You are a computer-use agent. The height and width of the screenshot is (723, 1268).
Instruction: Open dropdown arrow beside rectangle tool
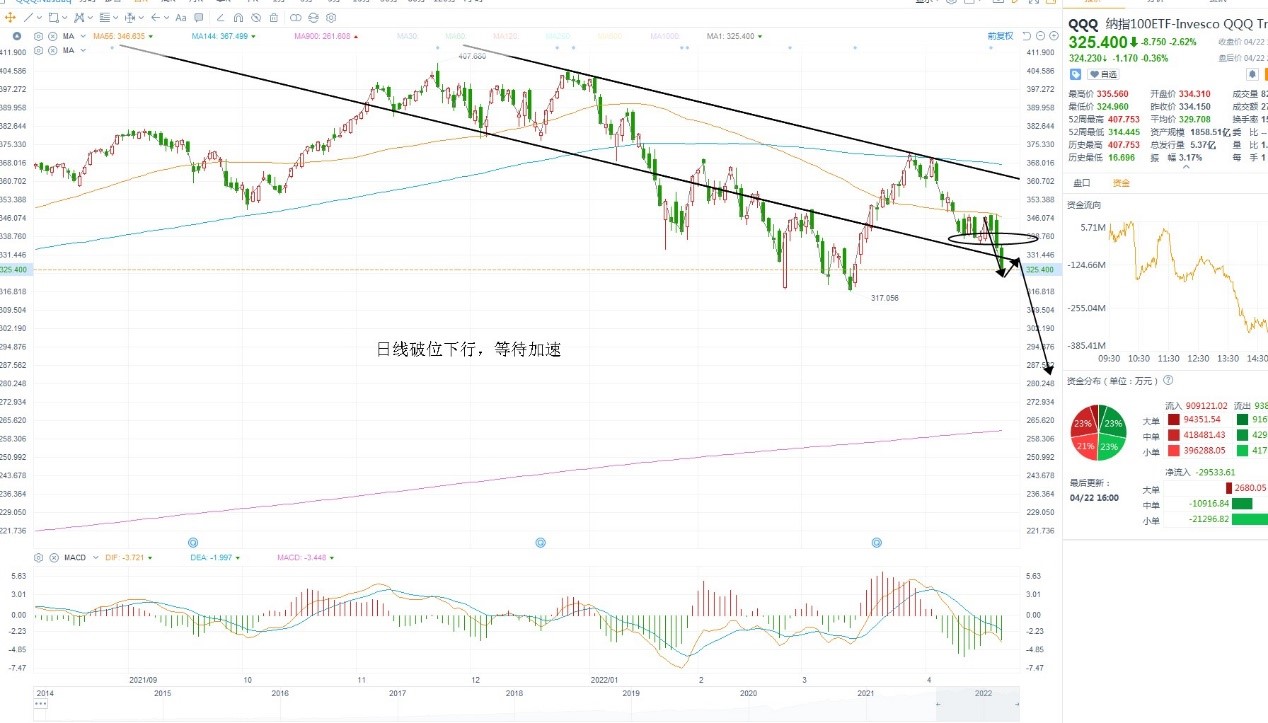(64, 17)
